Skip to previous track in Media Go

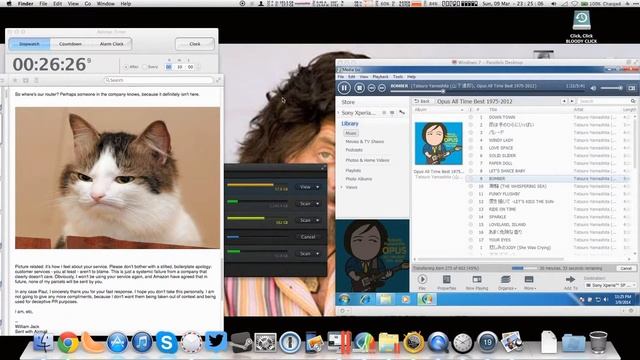click(x=371, y=88)
